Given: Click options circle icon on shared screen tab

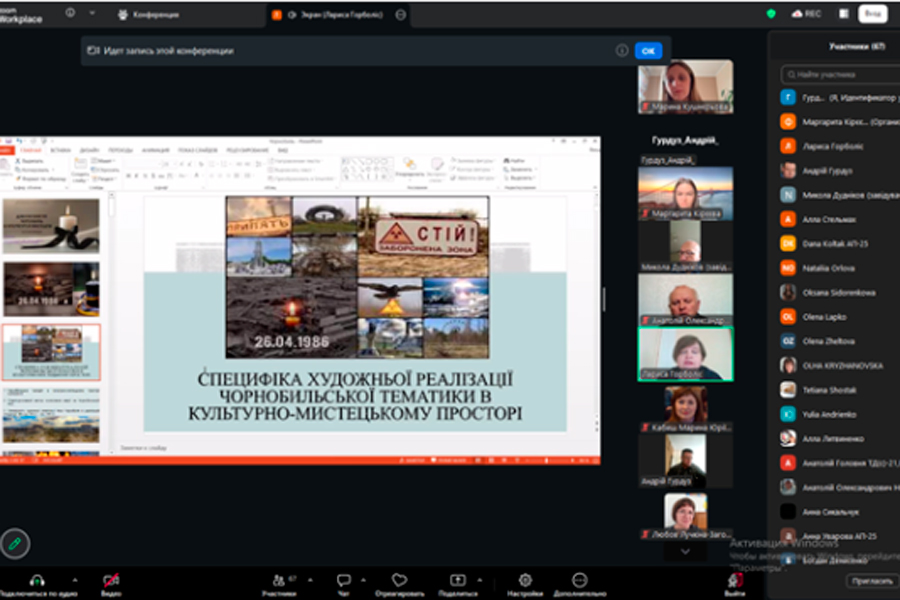Looking at the screenshot, I should coord(401,15).
